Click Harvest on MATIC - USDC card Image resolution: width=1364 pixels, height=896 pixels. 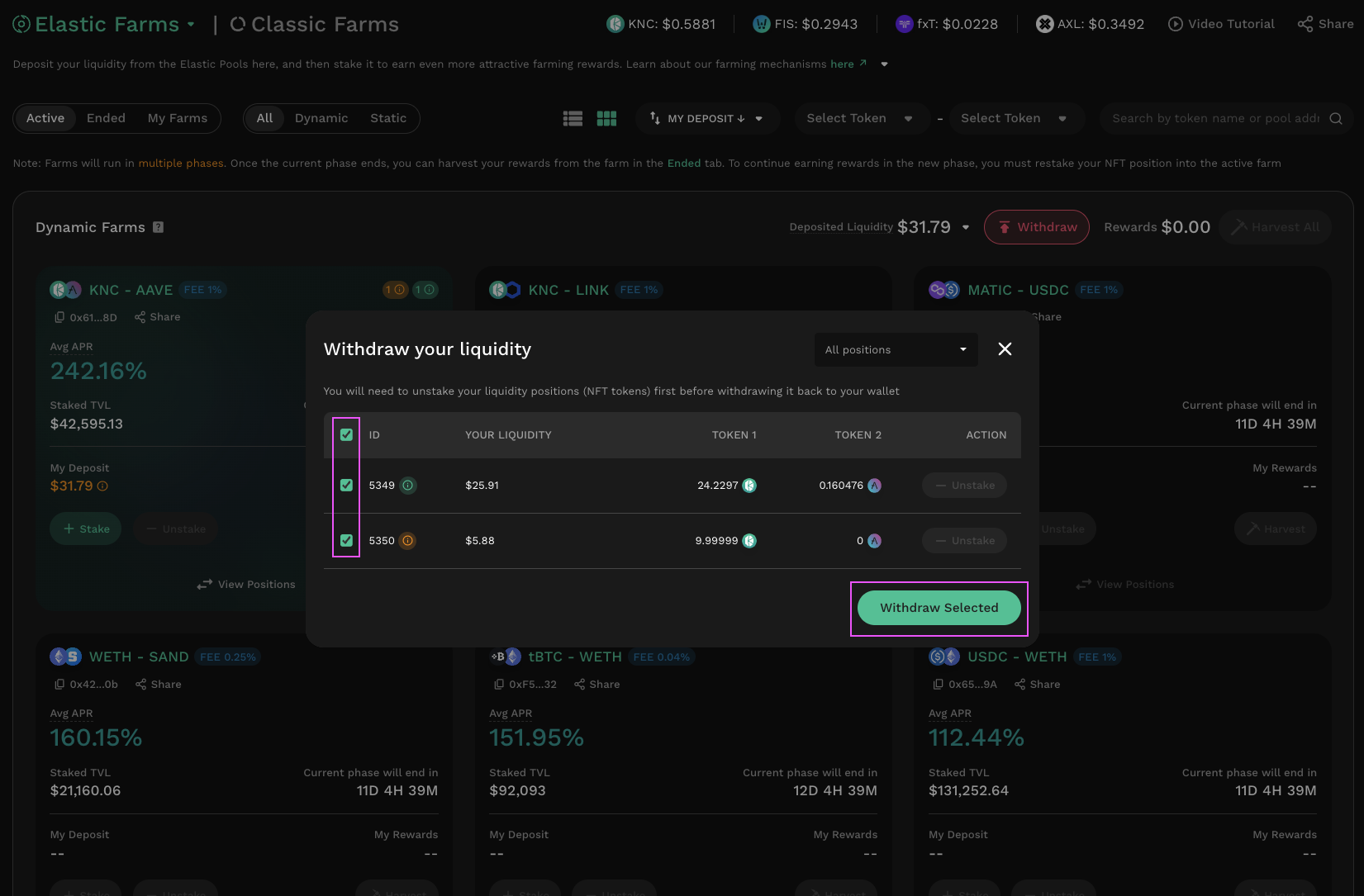(x=1276, y=529)
